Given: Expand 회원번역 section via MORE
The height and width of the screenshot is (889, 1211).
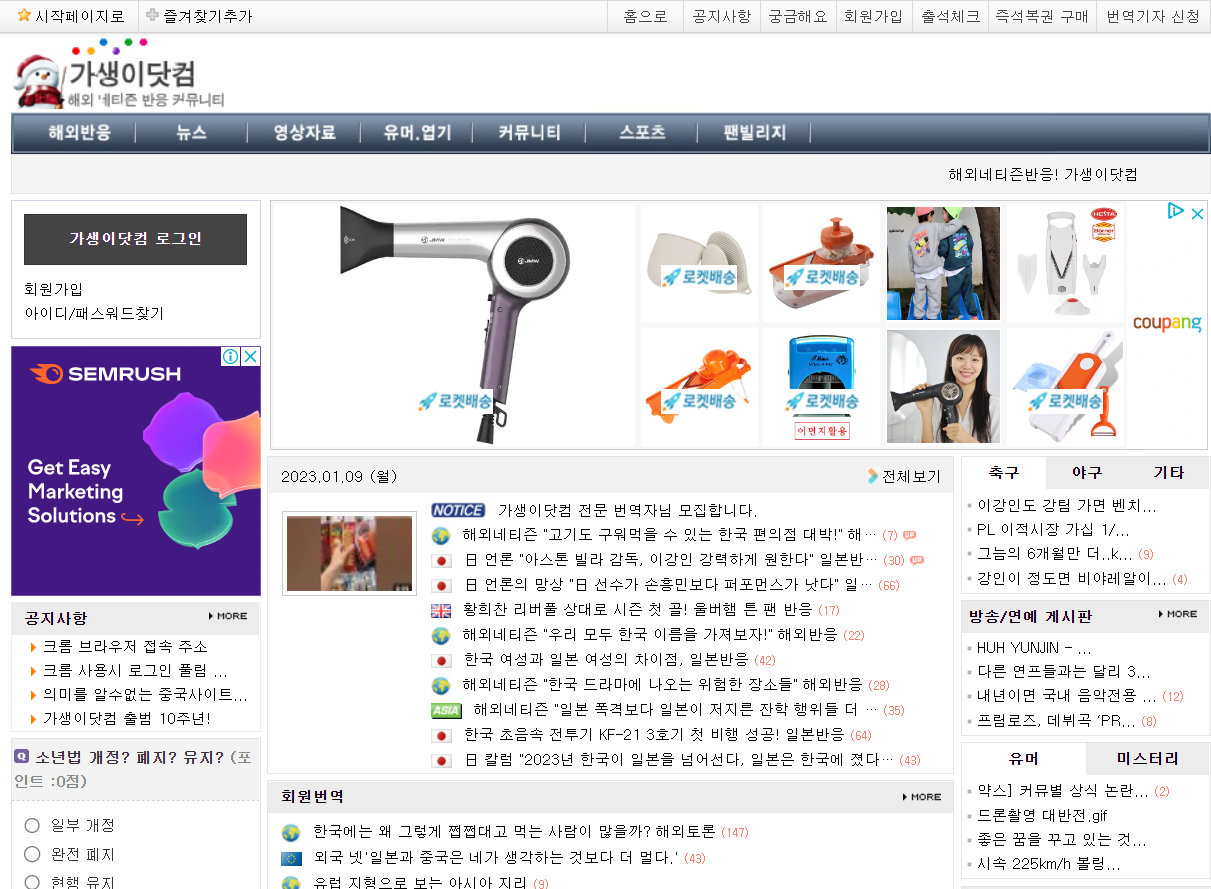Looking at the screenshot, I should click(x=921, y=797).
